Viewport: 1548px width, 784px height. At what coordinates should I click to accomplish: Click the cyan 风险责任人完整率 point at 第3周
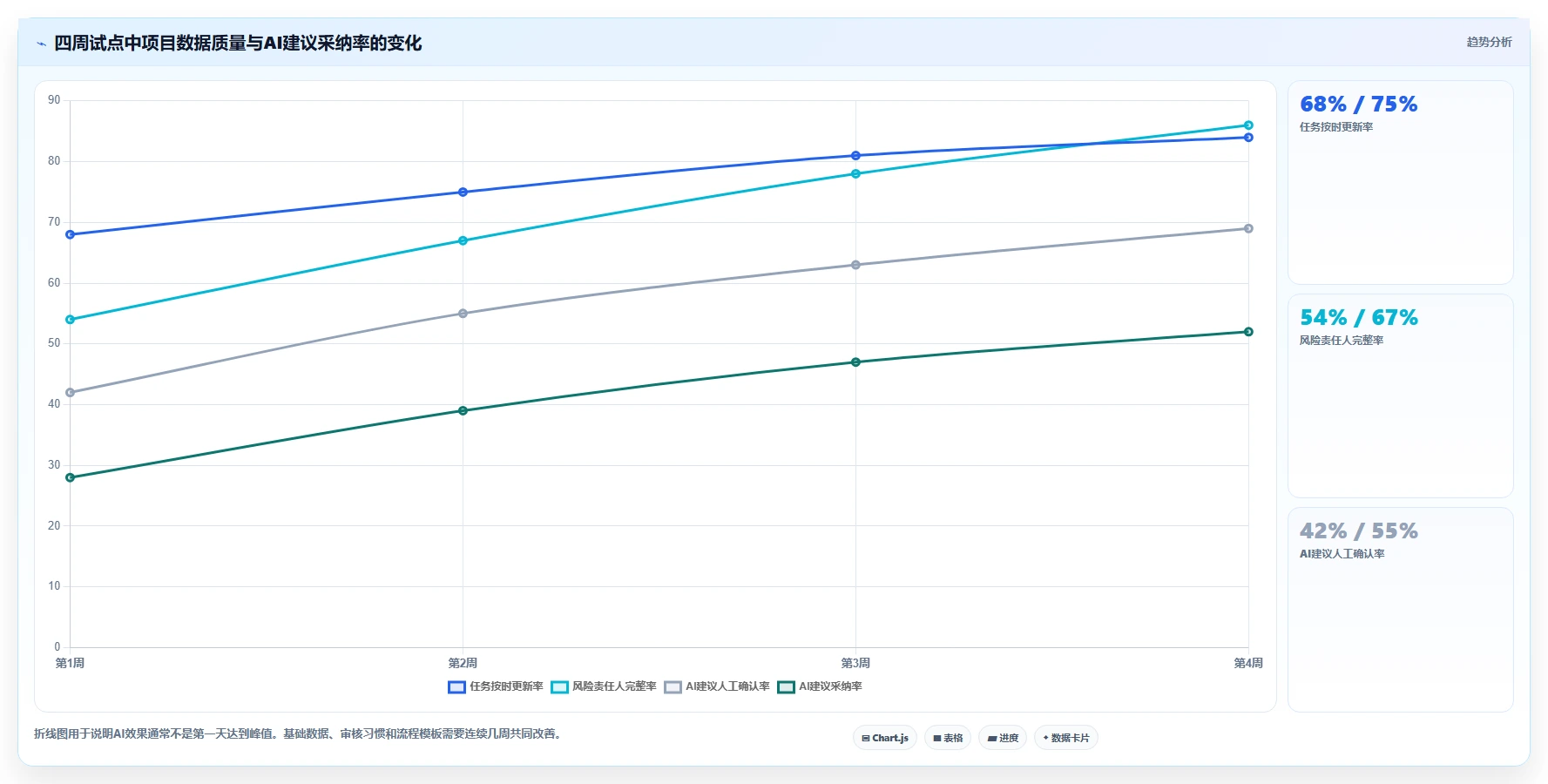pyautogui.click(x=855, y=174)
